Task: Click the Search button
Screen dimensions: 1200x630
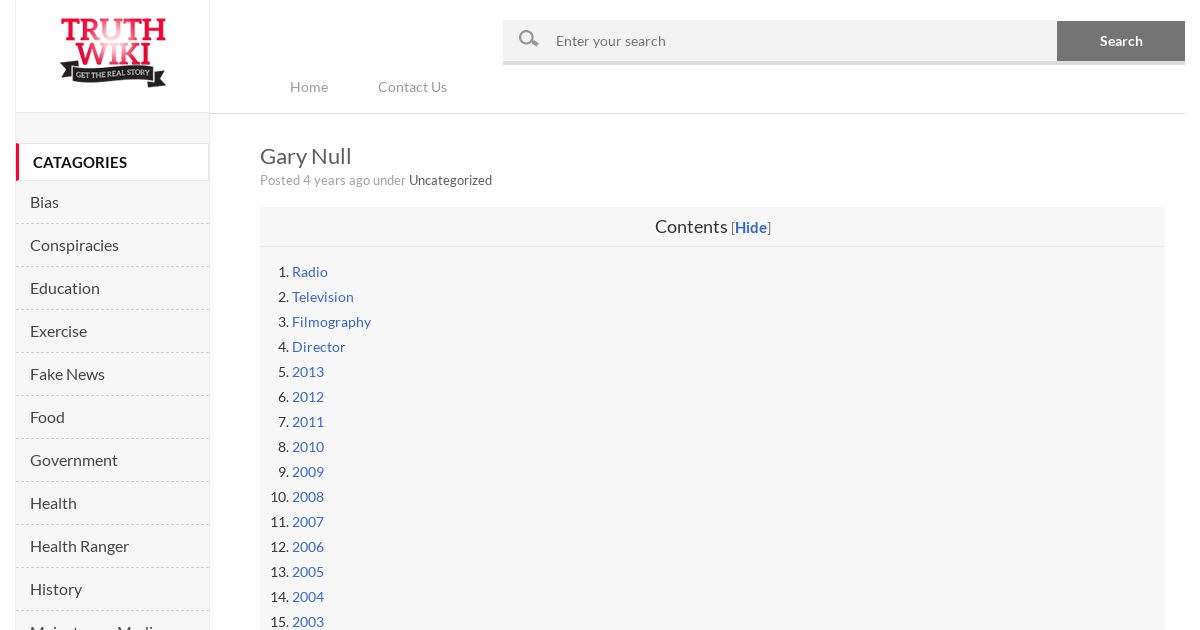Action: (x=1121, y=40)
